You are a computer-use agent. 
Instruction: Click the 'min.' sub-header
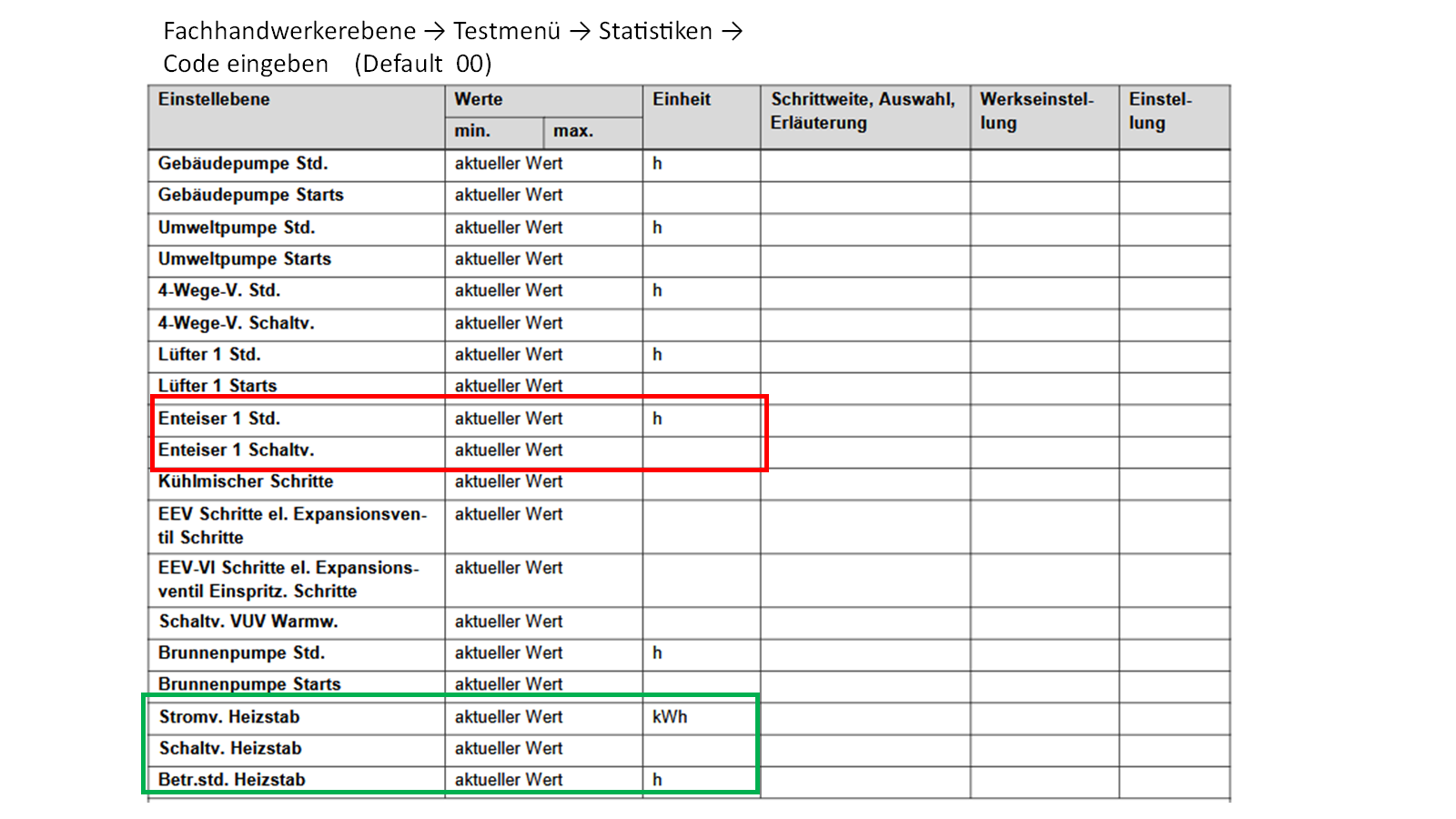(x=472, y=131)
